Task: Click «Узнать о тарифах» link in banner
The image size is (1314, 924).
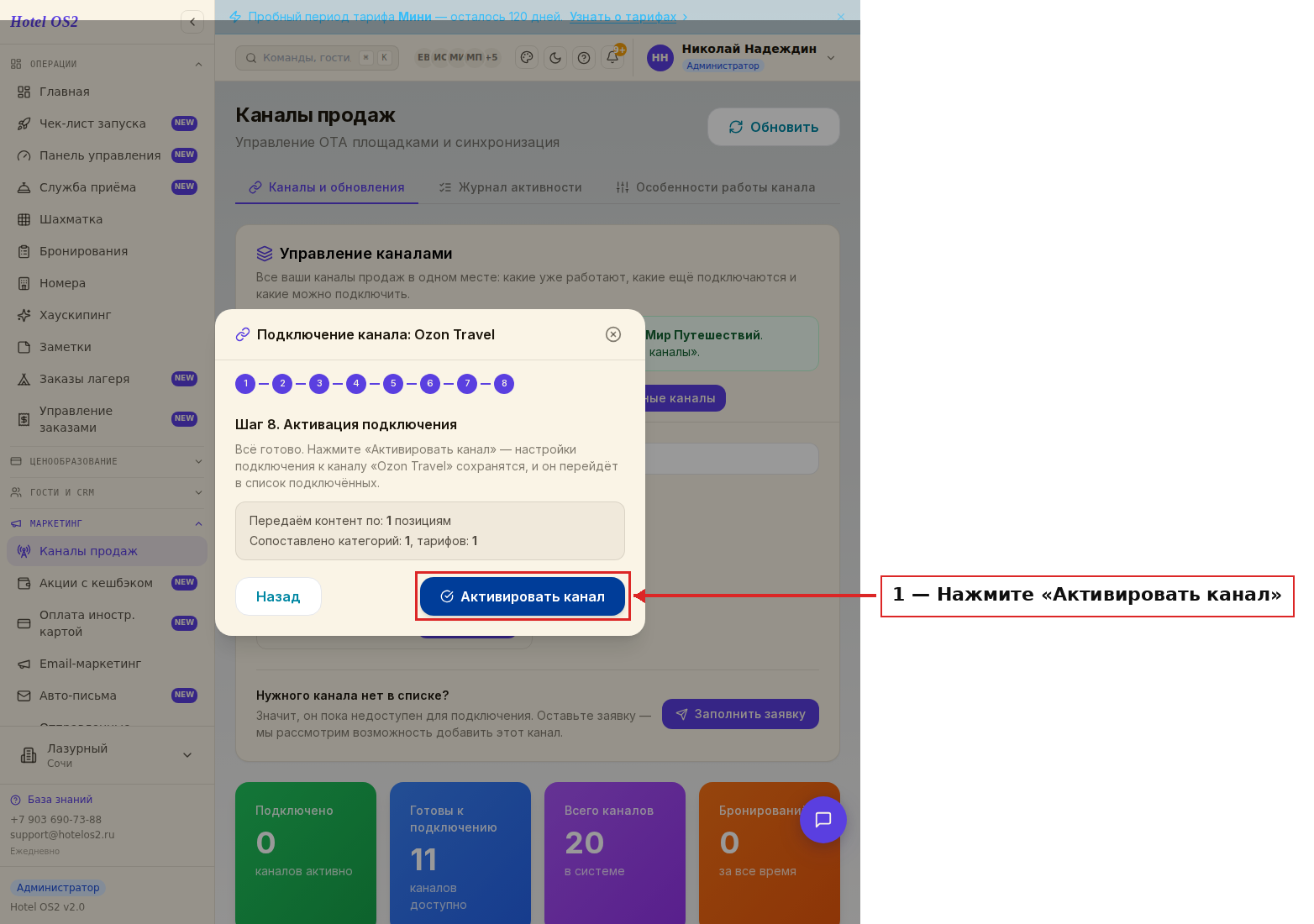Action: 623,17
